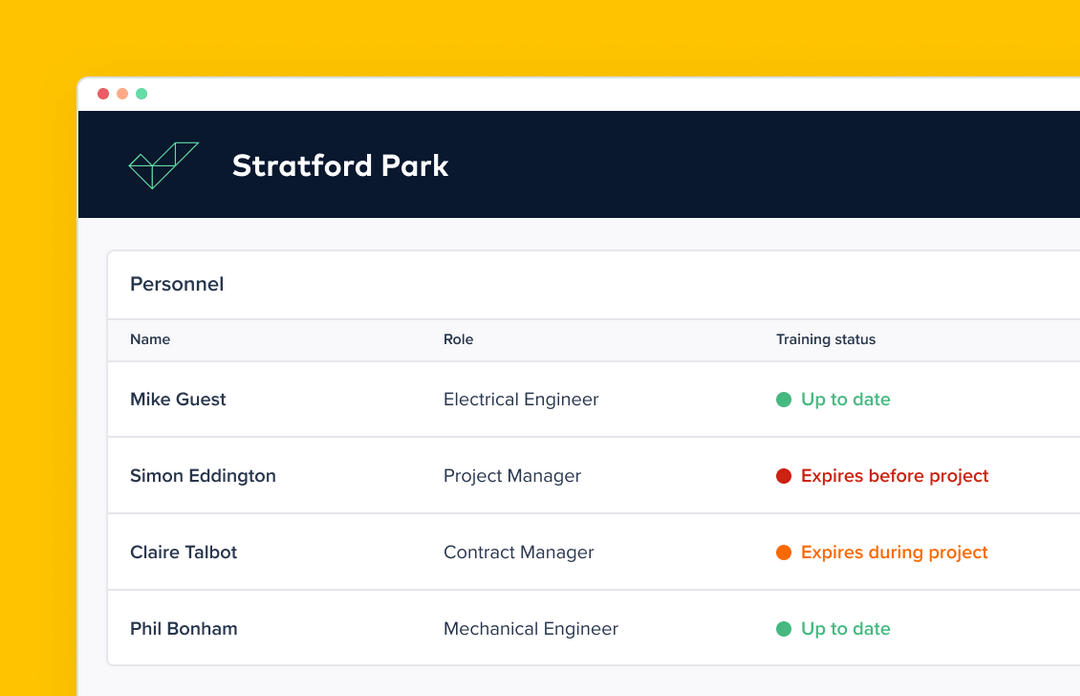
Task: Click the orange status dot beside Claire Talbot
Action: pos(783,552)
